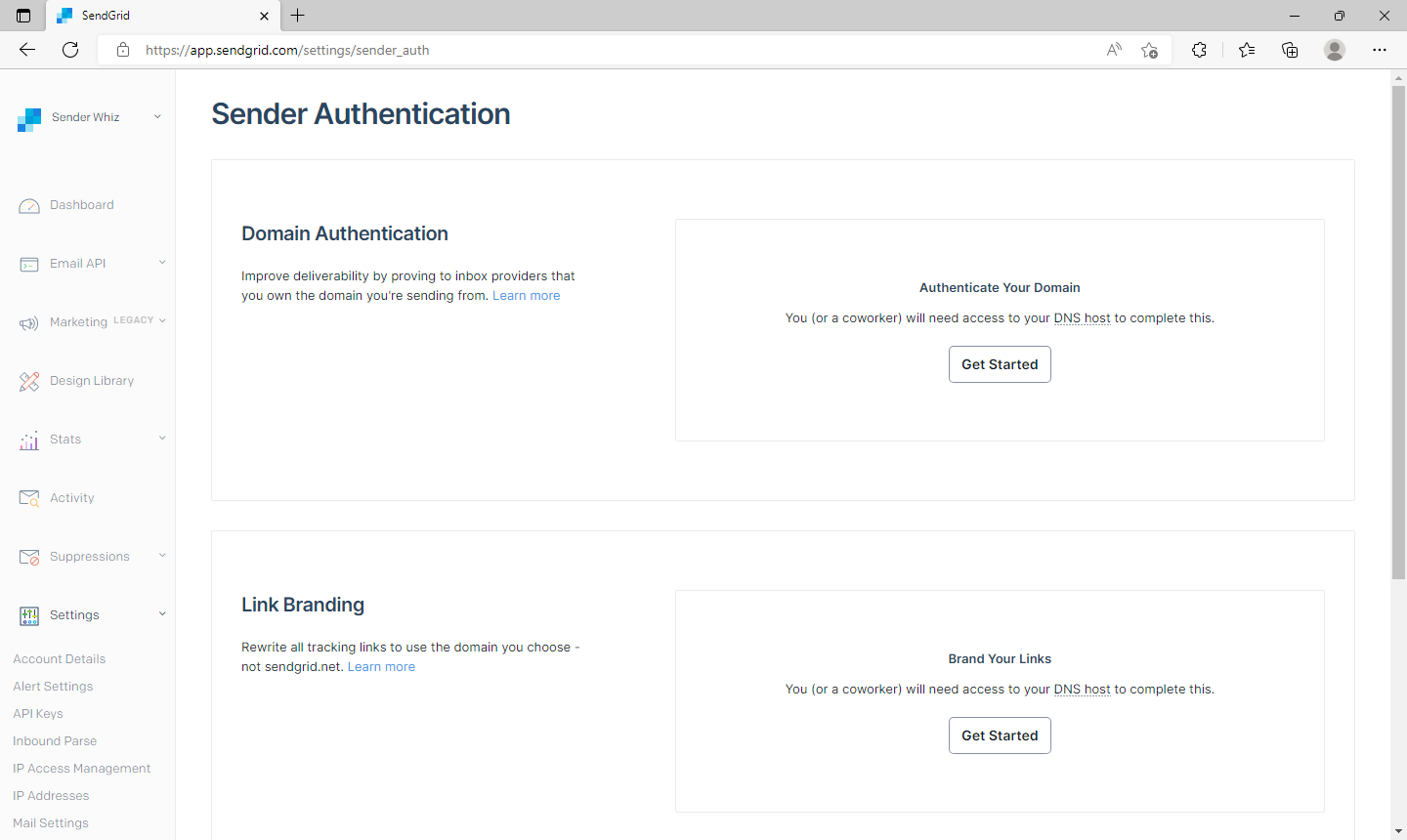
Task: Open IP Access Management
Action: [x=82, y=769]
